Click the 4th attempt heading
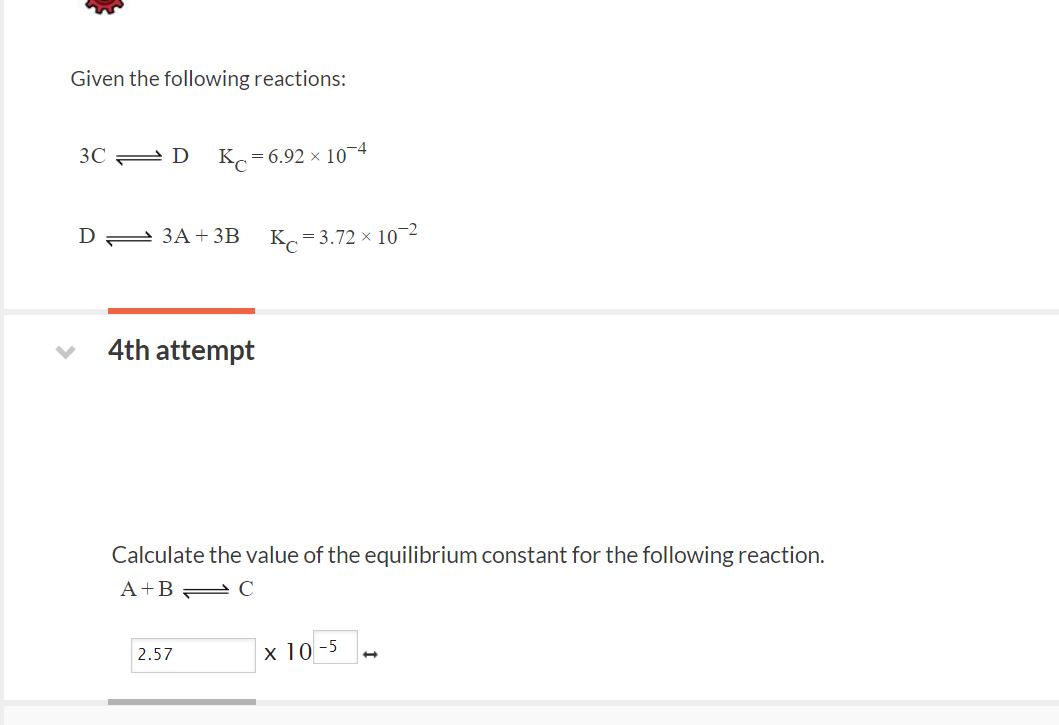Viewport: 1059px width, 725px height. point(181,350)
